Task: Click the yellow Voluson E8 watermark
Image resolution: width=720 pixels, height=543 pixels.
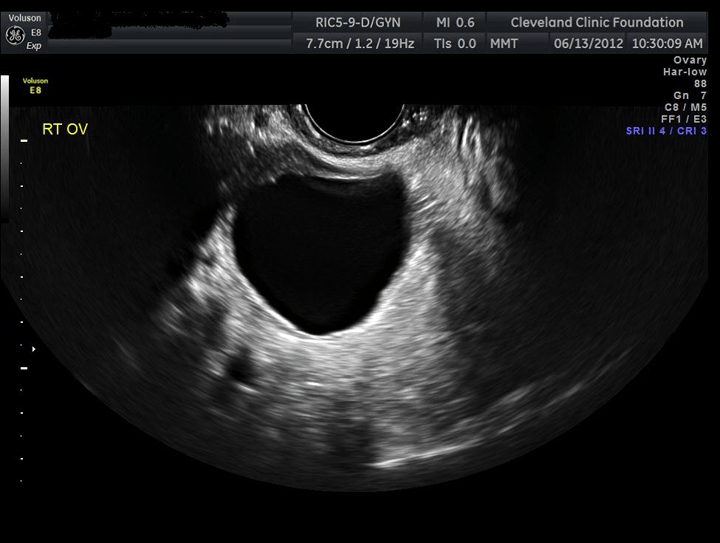Action: point(35,86)
